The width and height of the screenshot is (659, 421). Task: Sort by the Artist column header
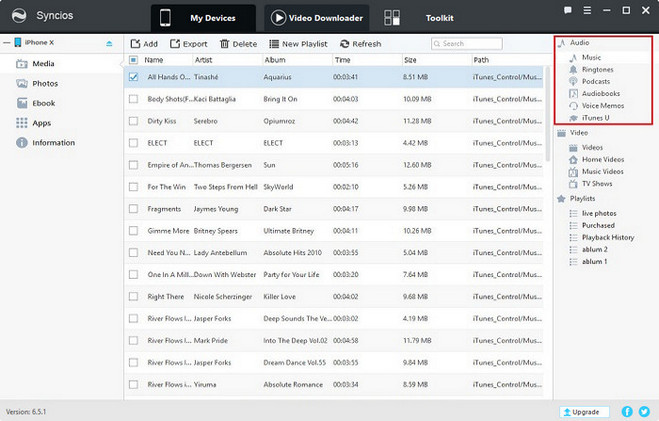point(203,60)
